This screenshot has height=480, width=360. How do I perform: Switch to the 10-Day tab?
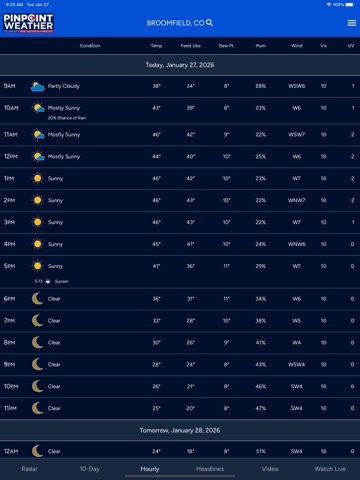click(90, 469)
